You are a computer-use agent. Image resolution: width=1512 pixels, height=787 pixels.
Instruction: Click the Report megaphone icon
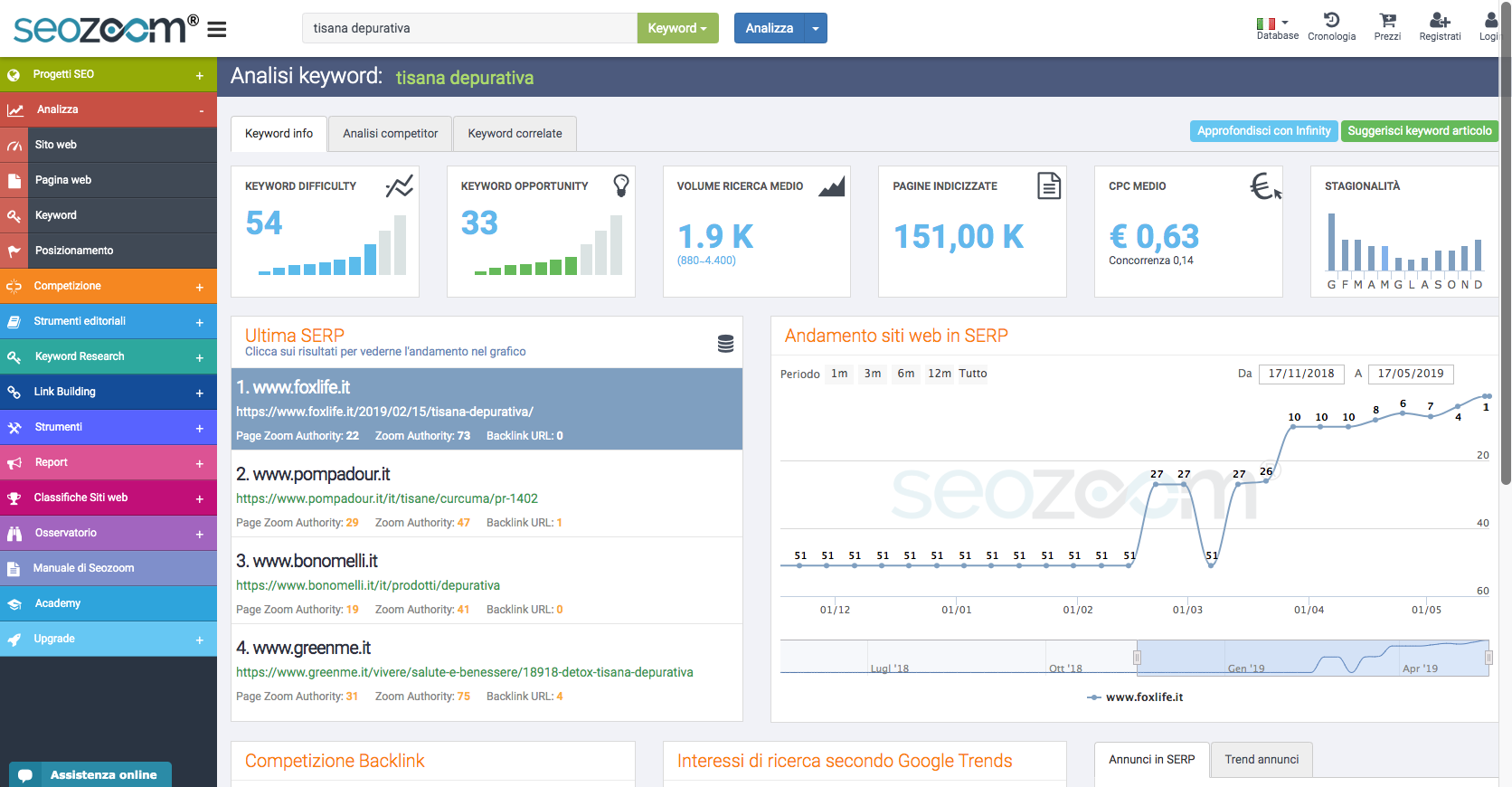[14, 463]
